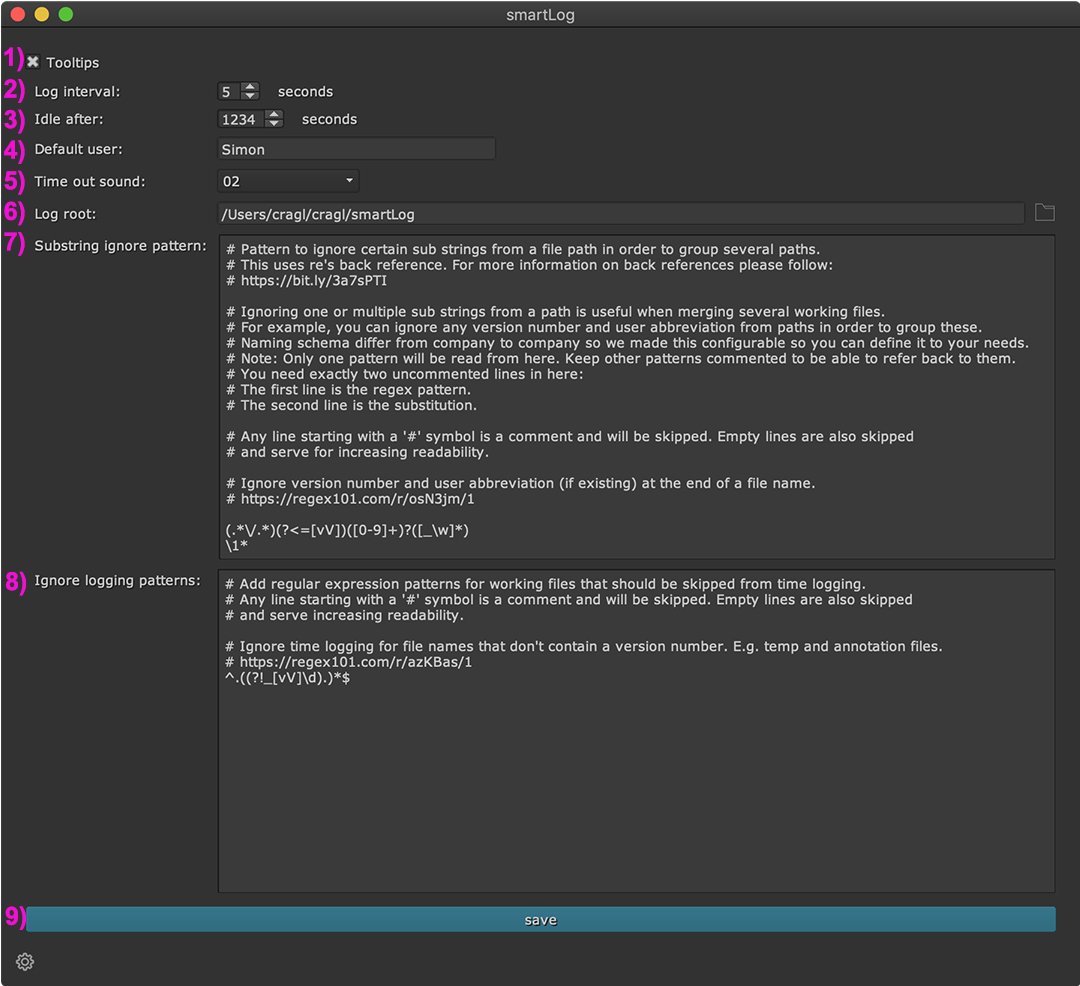Click the gear settings icon
The width and height of the screenshot is (1080, 986).
[25, 962]
